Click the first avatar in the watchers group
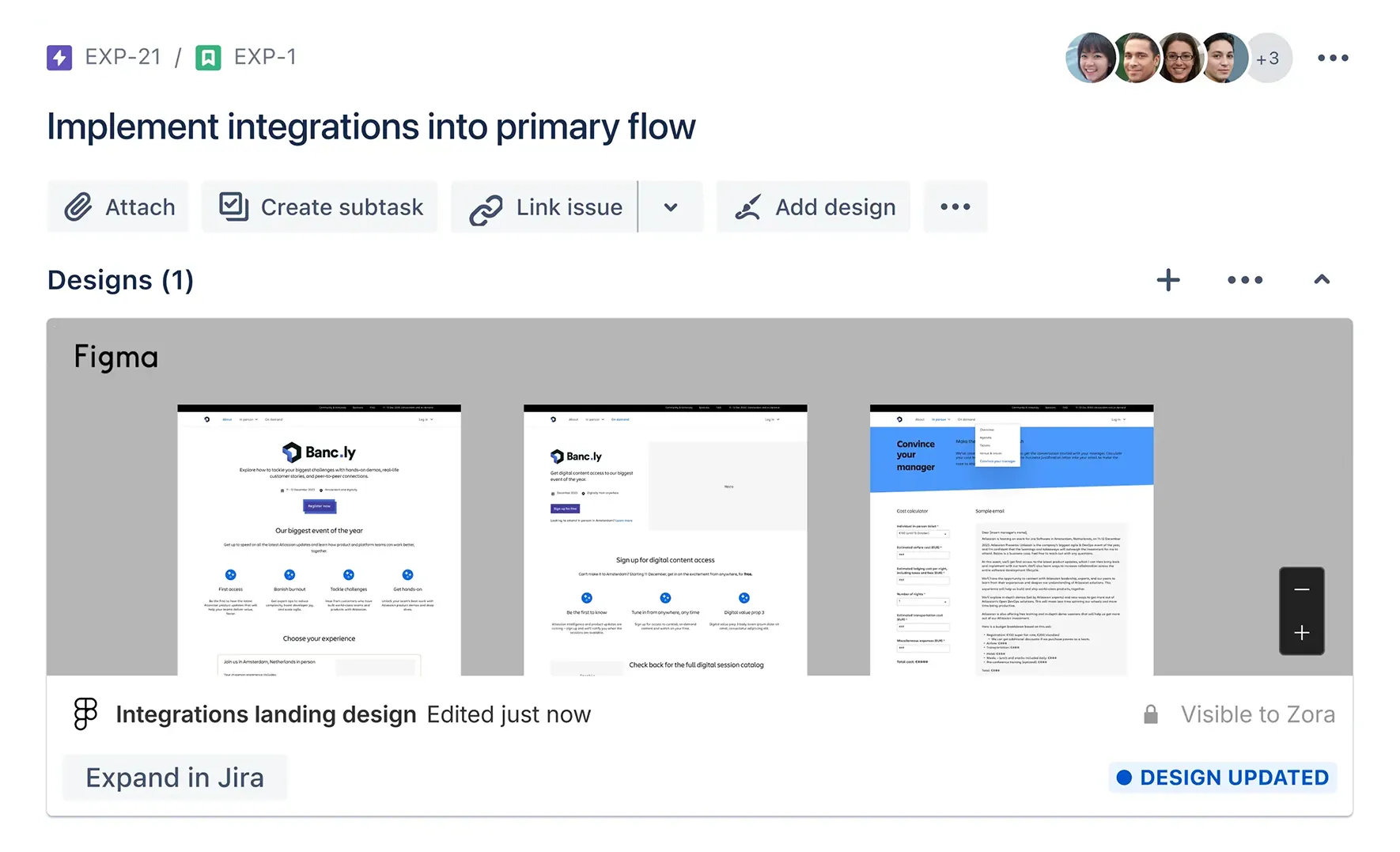The height and width of the screenshot is (852, 1400). pos(1091,59)
